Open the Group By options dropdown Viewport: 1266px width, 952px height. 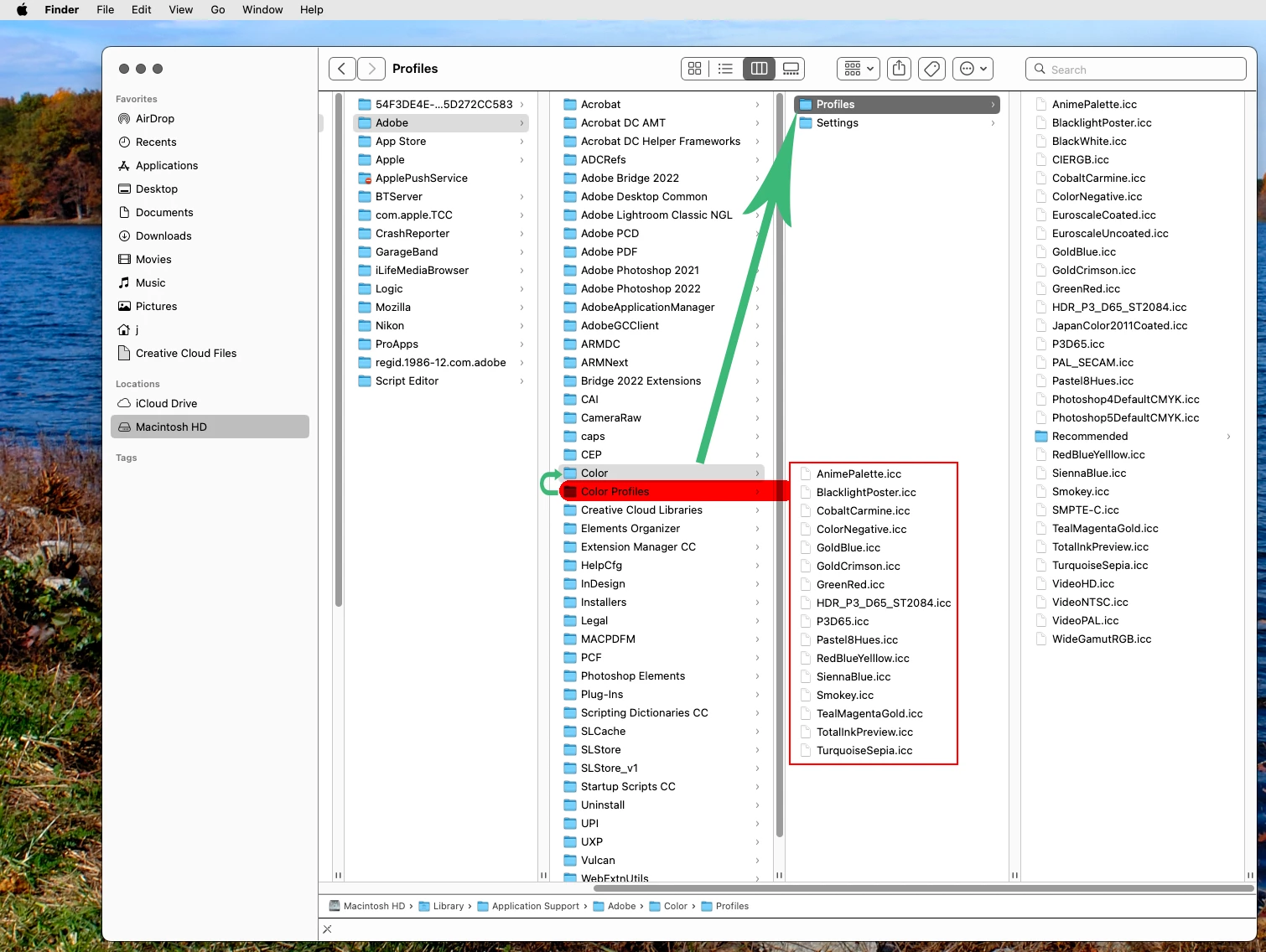pos(859,69)
